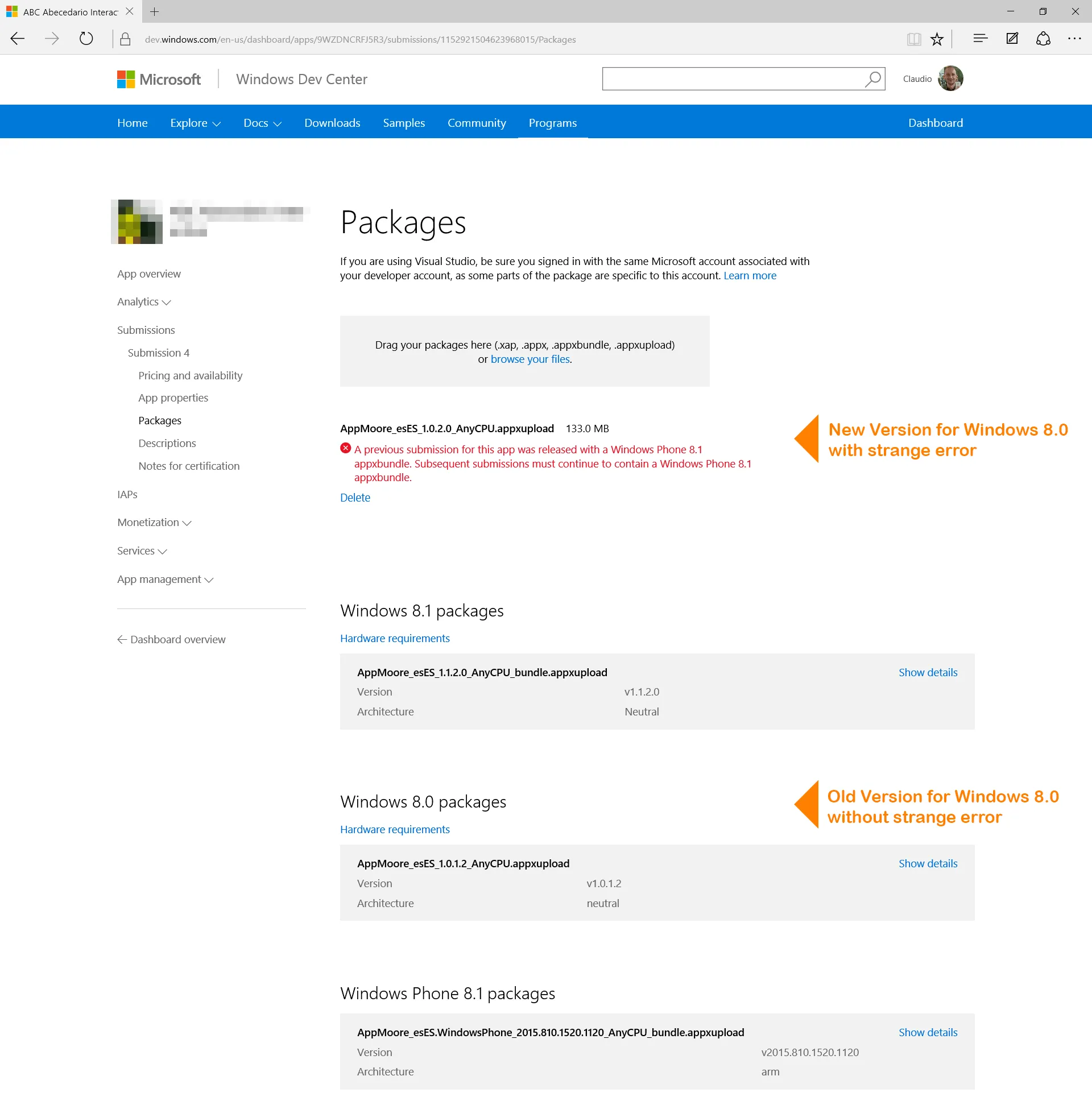Viewport: 1092px width, 1101px height.
Task: Open the Hub lines icon
Action: (981, 39)
